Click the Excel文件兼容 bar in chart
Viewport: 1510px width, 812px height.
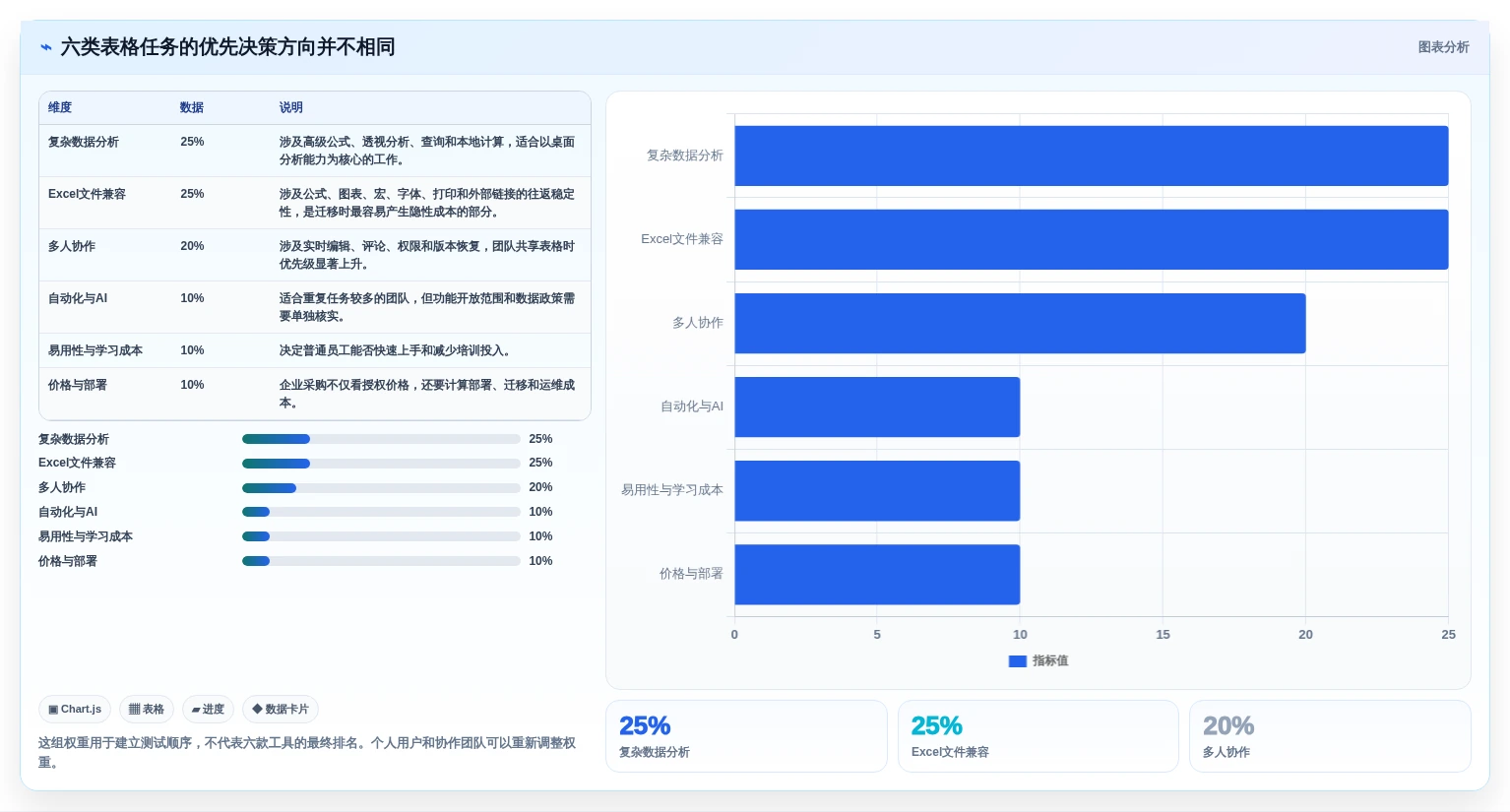point(1091,239)
